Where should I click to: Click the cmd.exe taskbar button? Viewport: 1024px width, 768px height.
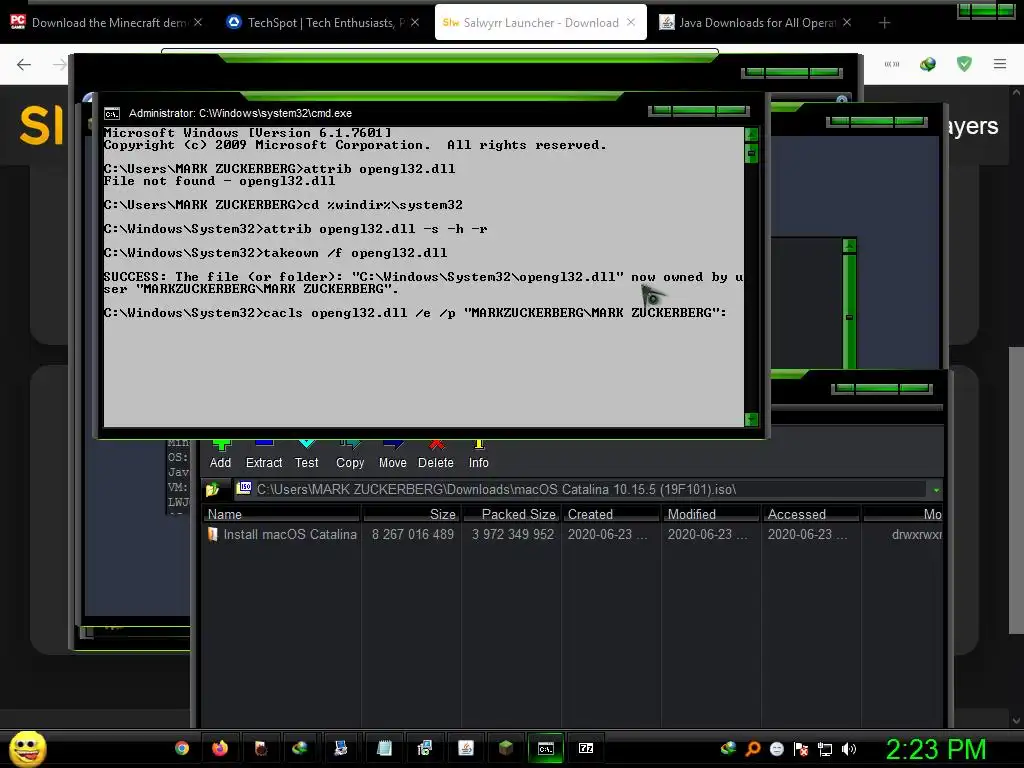pyautogui.click(x=545, y=748)
